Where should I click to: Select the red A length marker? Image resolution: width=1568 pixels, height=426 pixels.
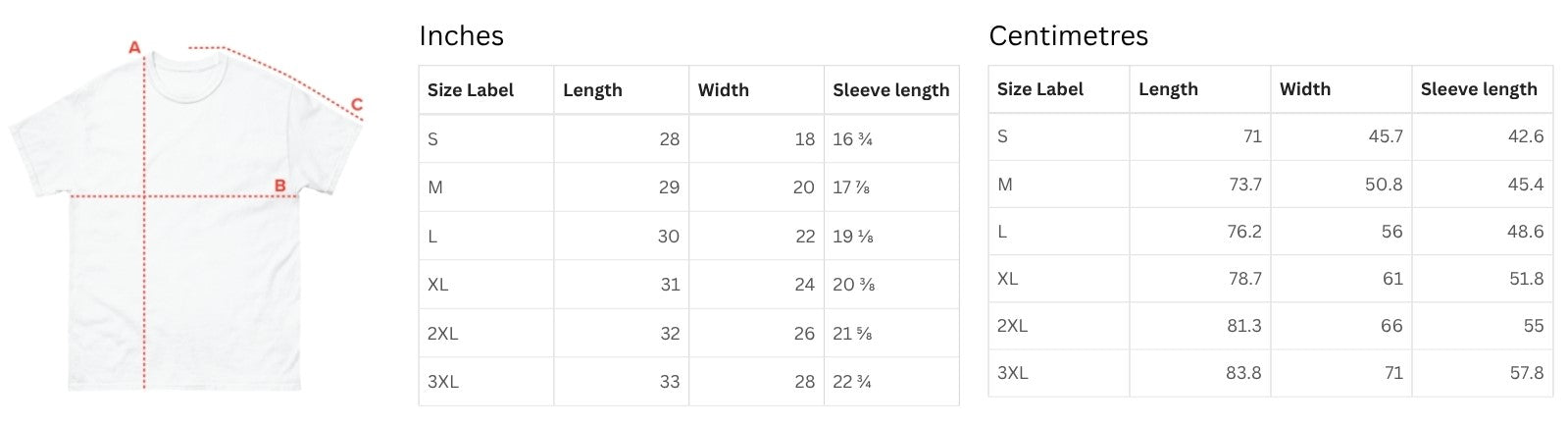(135, 47)
